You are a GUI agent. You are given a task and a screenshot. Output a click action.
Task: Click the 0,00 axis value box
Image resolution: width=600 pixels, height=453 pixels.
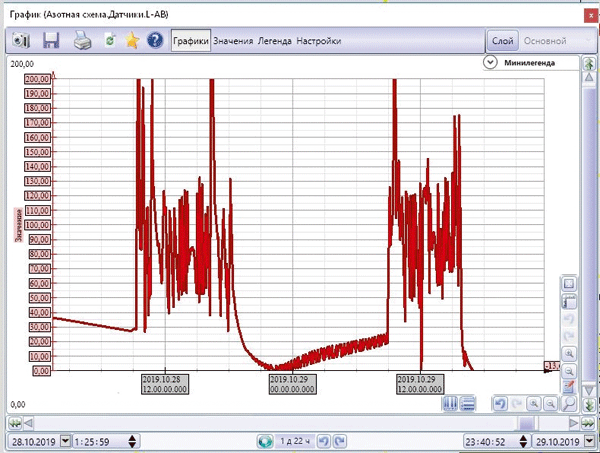pyautogui.click(x=41, y=371)
